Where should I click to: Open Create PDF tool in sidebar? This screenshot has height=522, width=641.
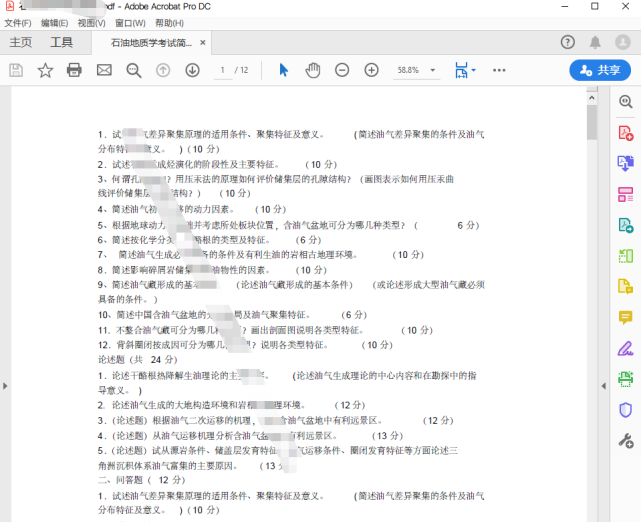pyautogui.click(x=625, y=133)
